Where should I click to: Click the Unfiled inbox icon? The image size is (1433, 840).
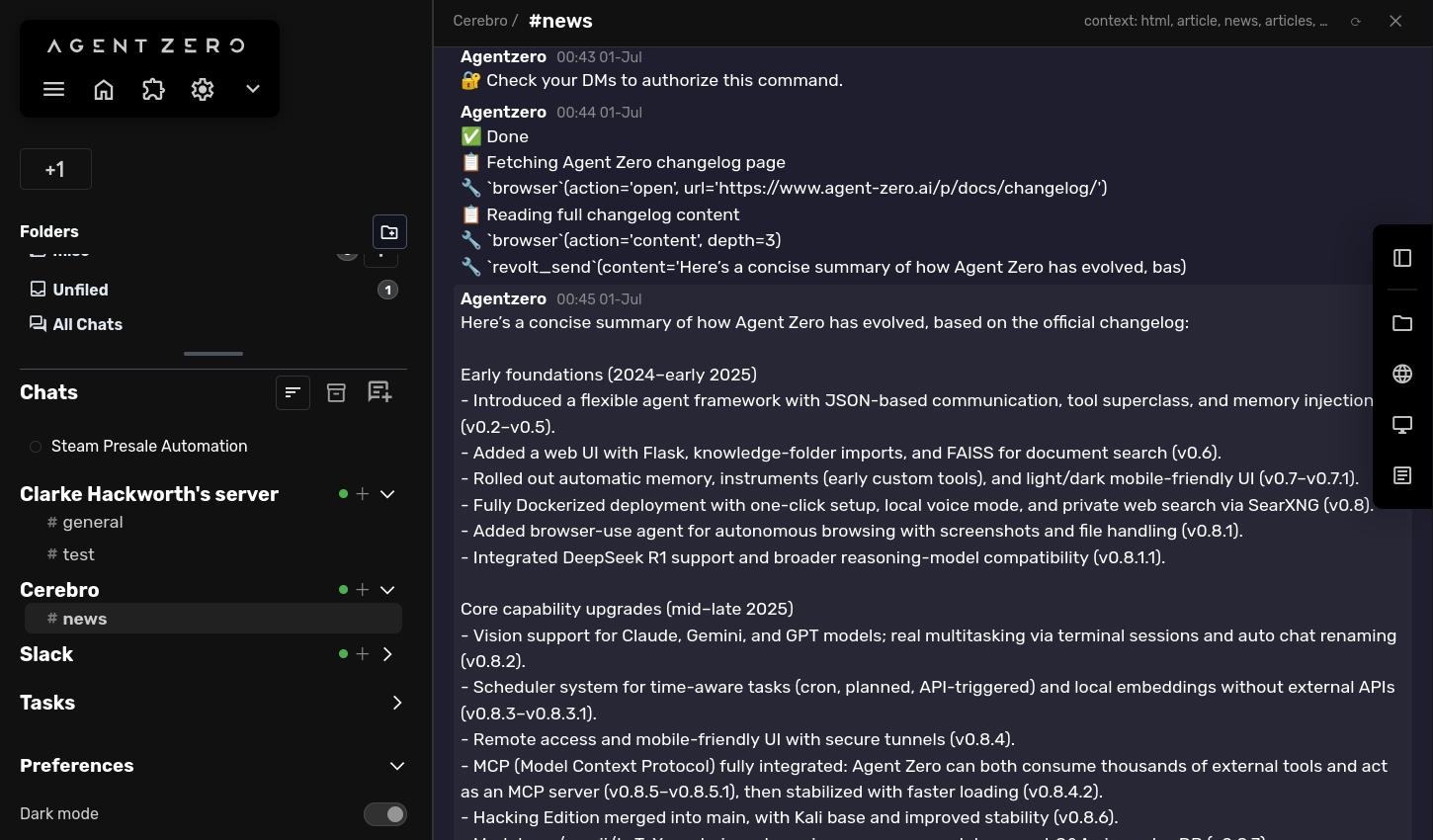pos(39,289)
